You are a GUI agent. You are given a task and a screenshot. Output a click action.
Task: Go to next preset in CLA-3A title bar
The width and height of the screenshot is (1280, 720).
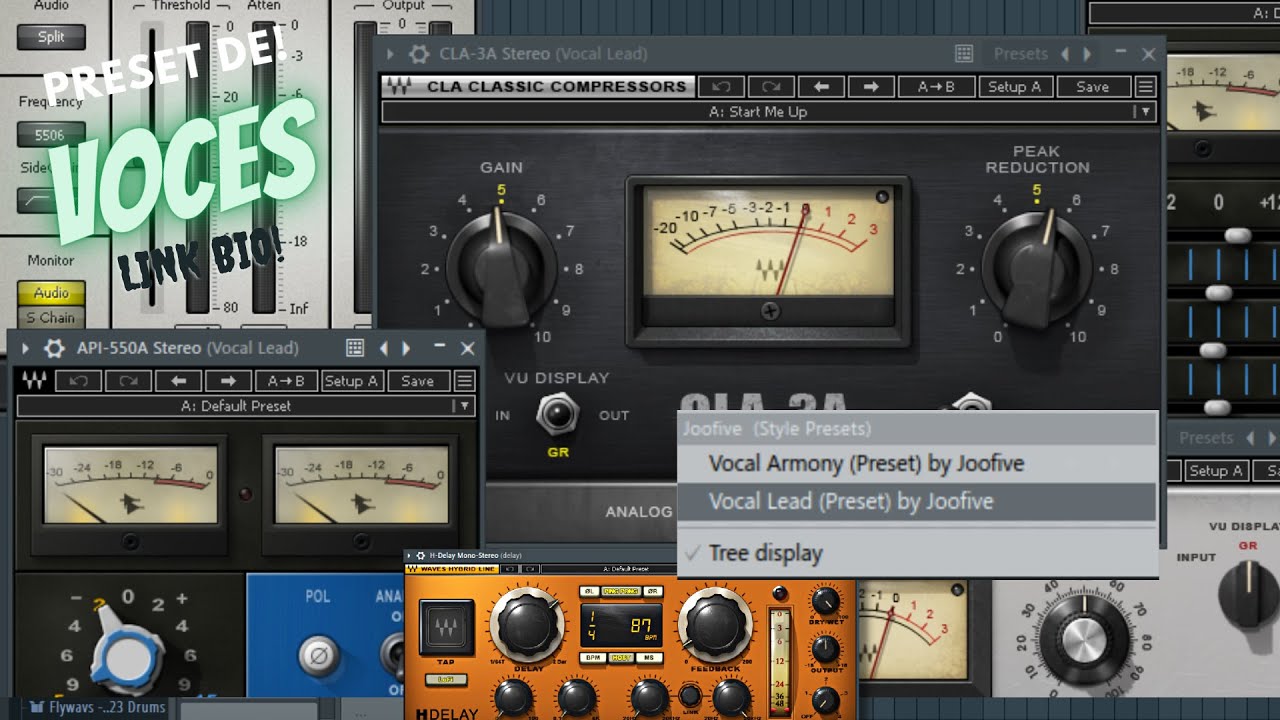pyautogui.click(x=1088, y=54)
